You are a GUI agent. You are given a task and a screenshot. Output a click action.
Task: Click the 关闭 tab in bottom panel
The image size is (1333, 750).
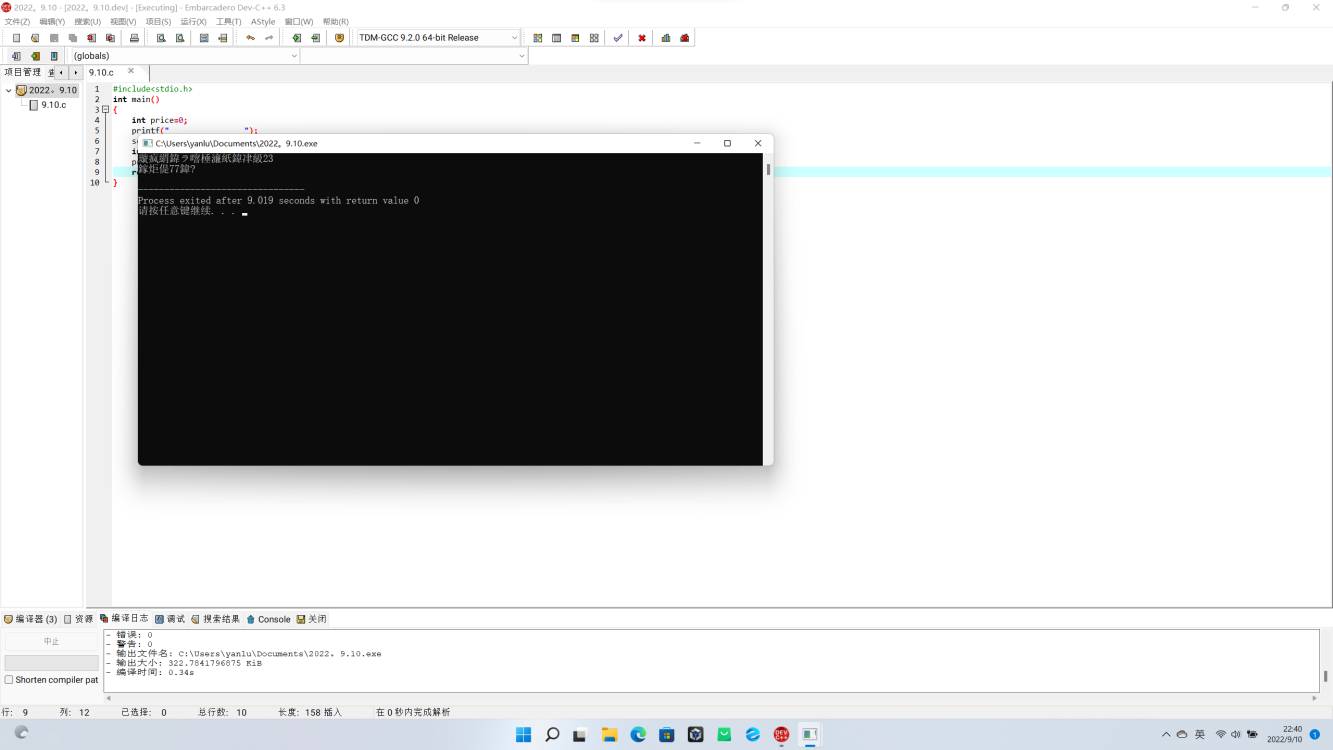coord(311,619)
